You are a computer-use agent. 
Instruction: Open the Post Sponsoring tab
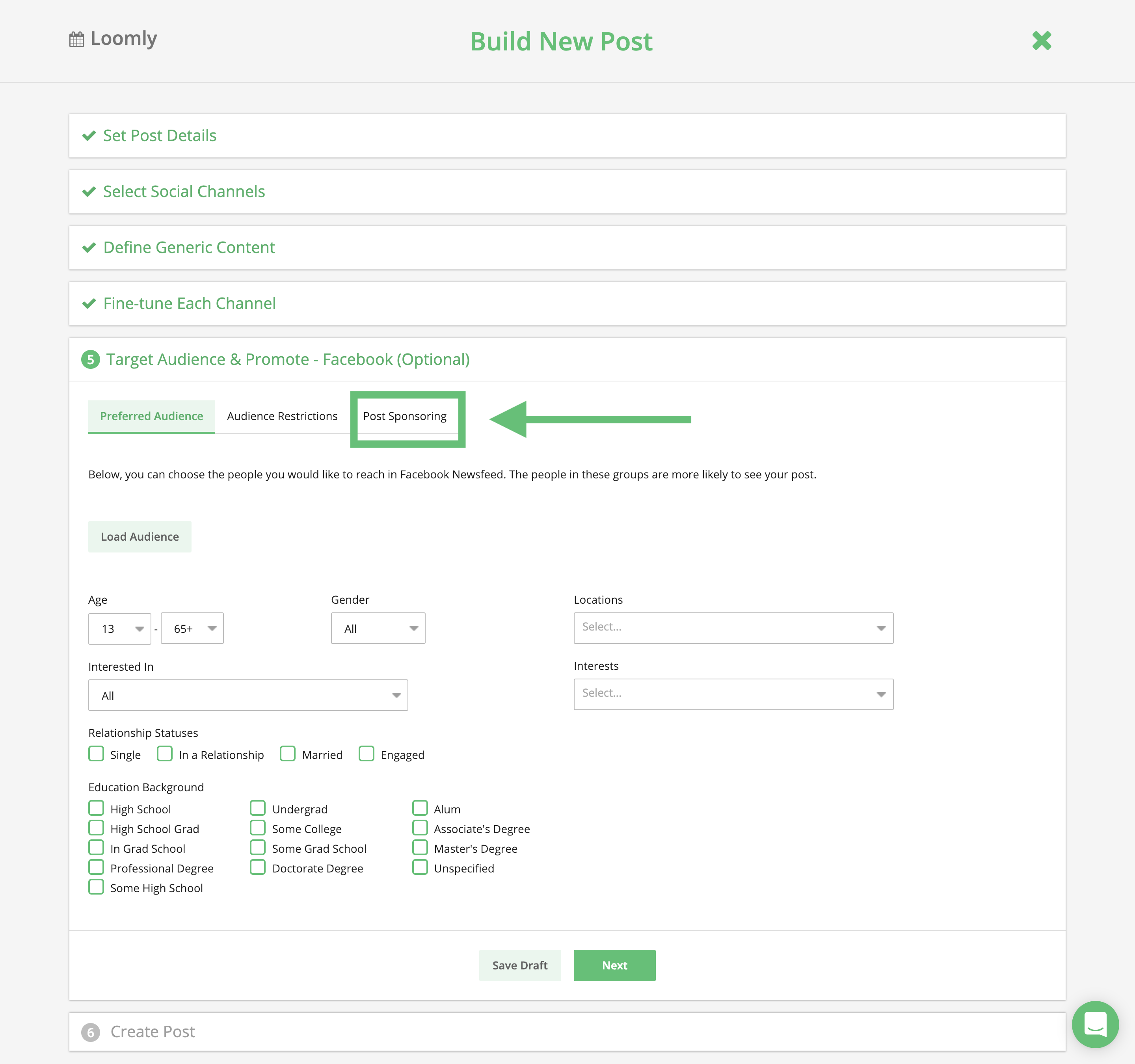click(x=405, y=416)
